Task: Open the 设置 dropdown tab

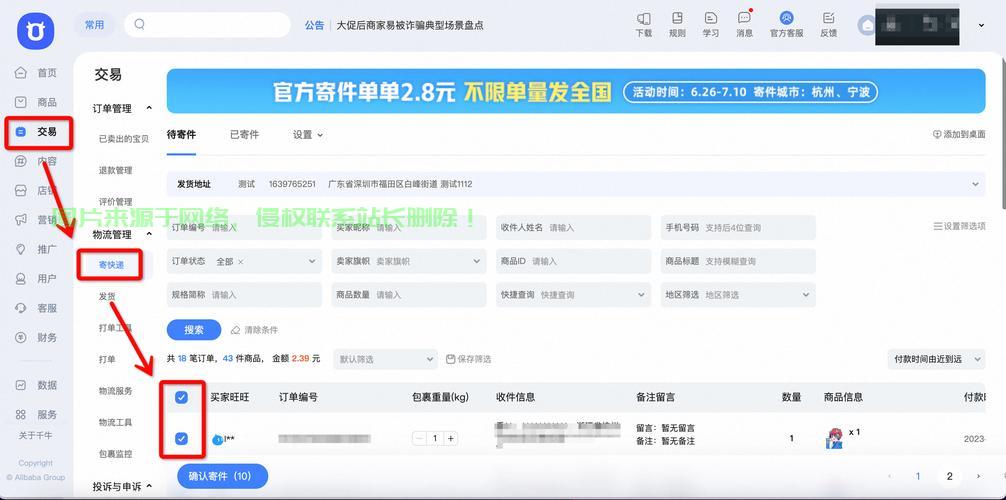Action: click(x=308, y=135)
